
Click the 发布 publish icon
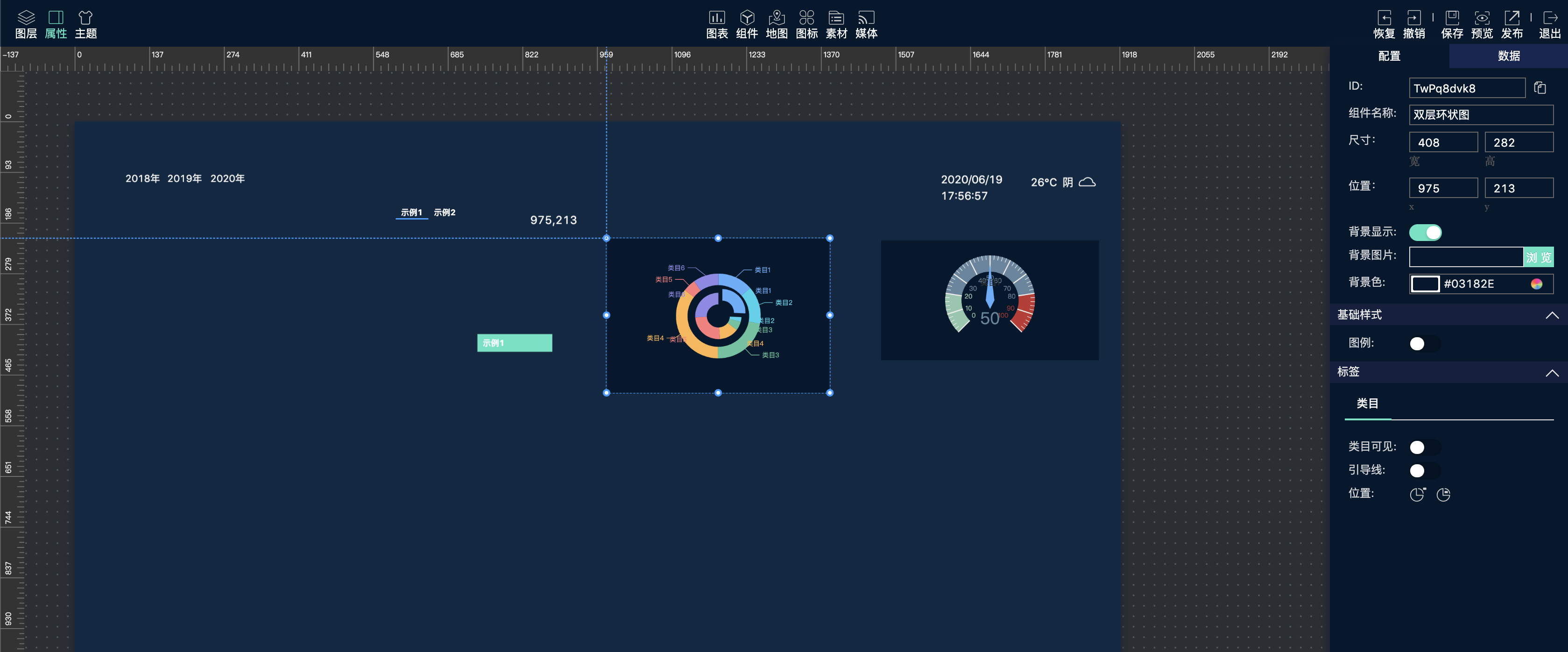pos(1511,24)
